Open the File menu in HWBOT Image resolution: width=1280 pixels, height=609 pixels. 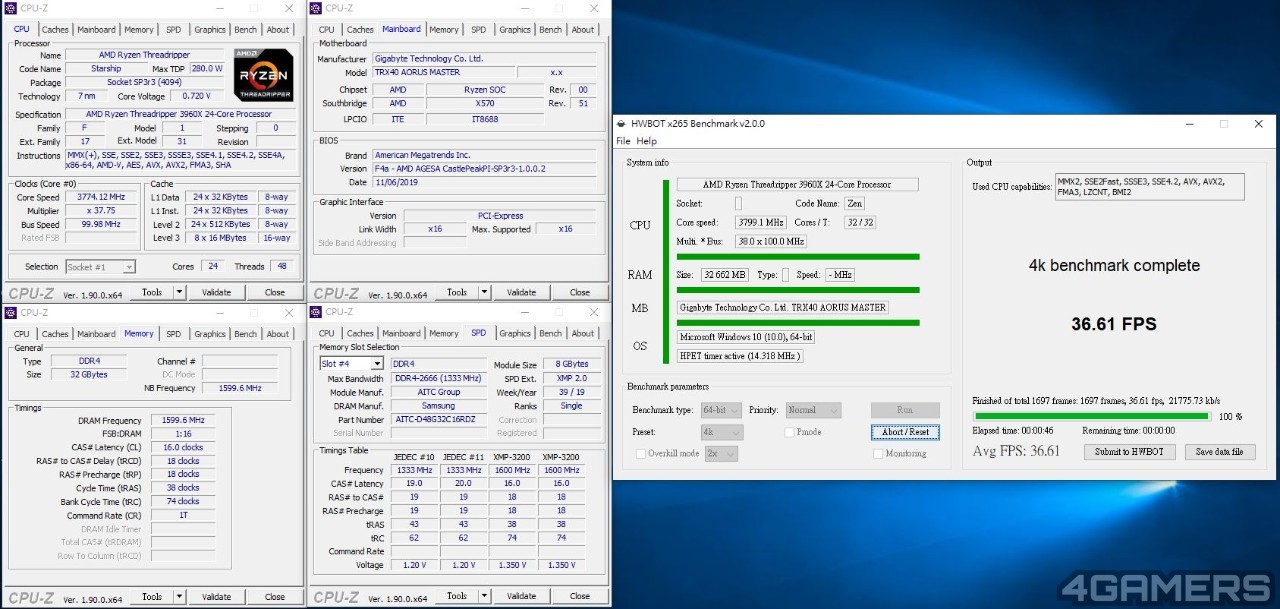[x=623, y=141]
